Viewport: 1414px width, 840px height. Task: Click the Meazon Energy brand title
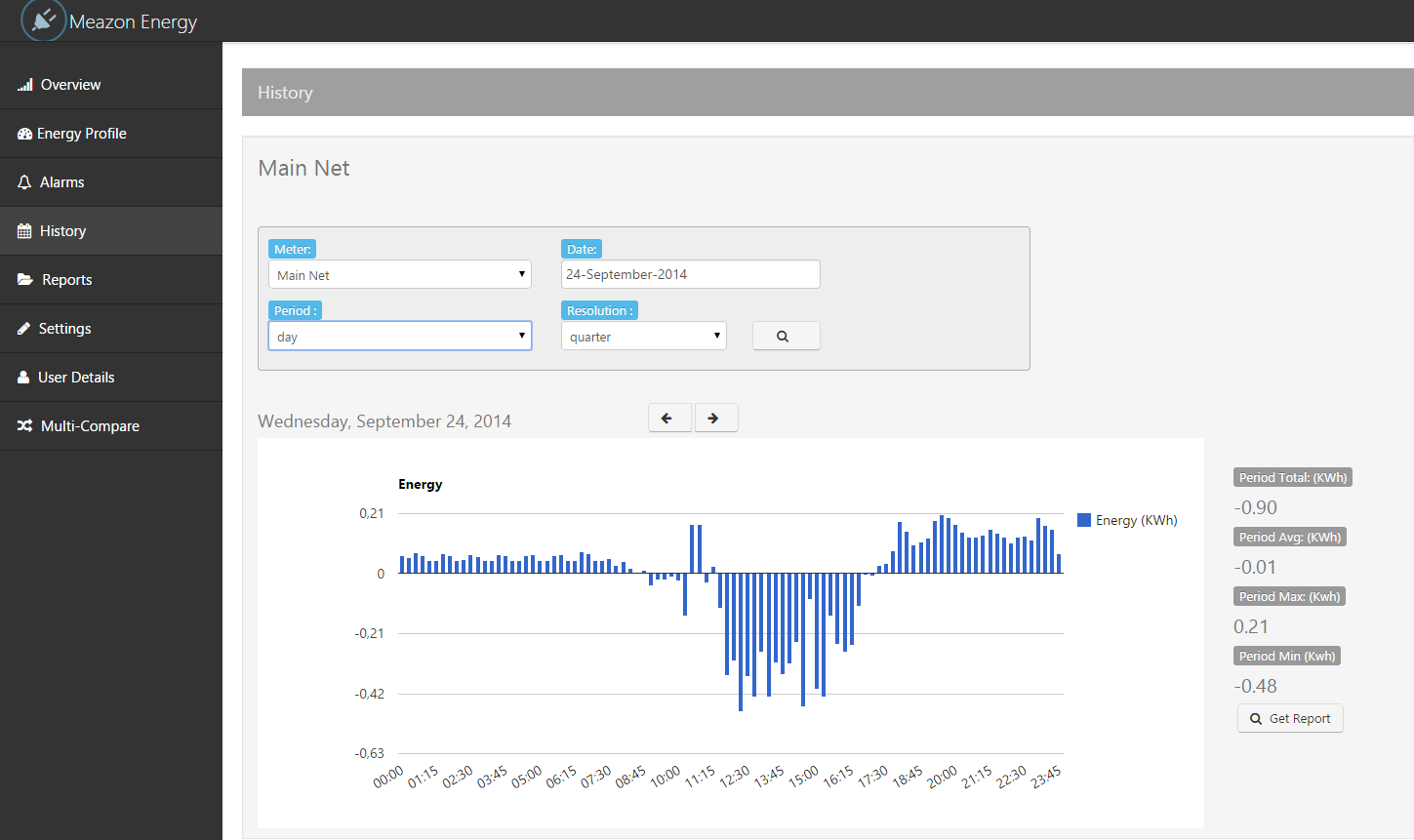(x=133, y=21)
